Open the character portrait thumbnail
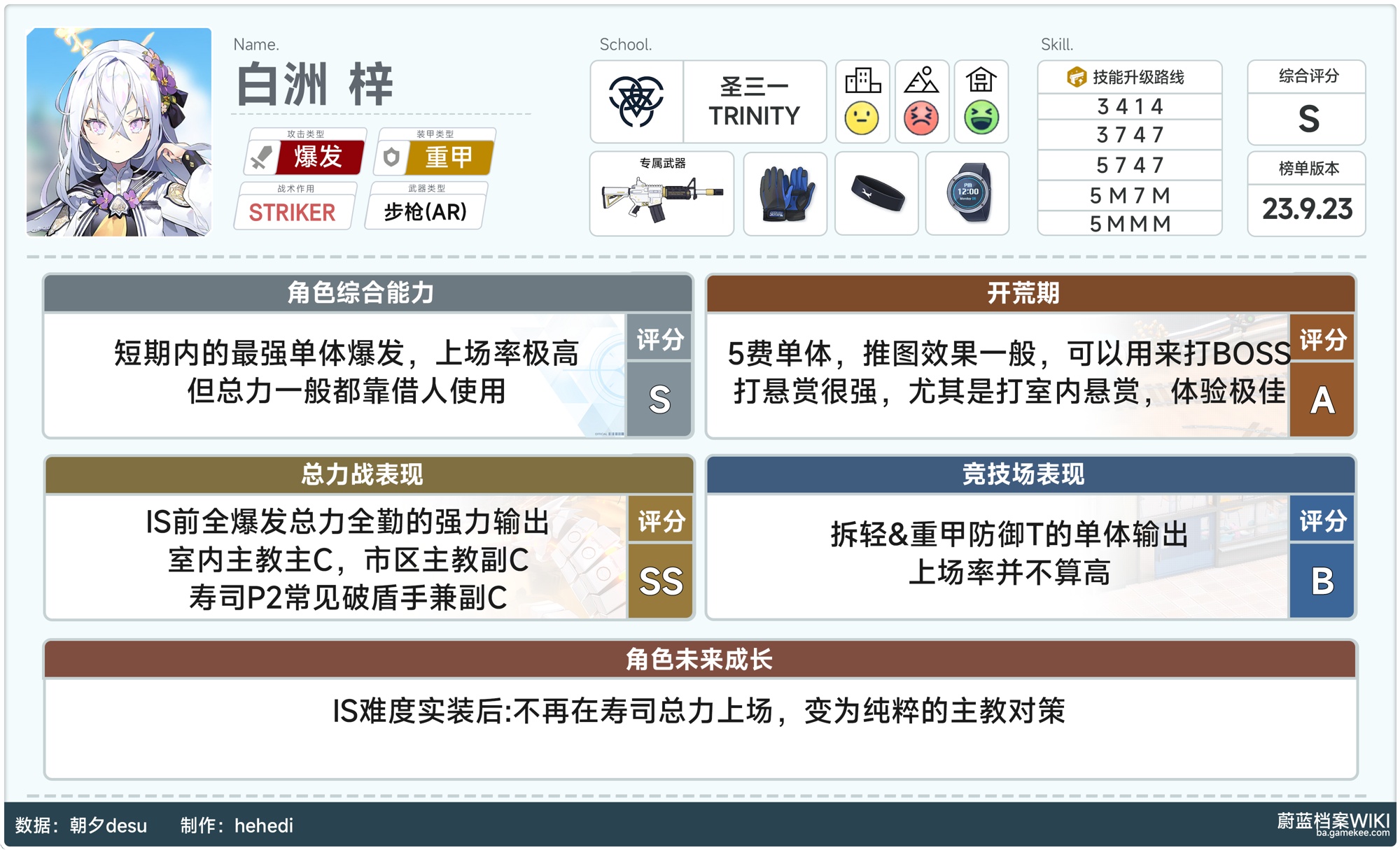Screen dimensions: 1400x850 119,132
